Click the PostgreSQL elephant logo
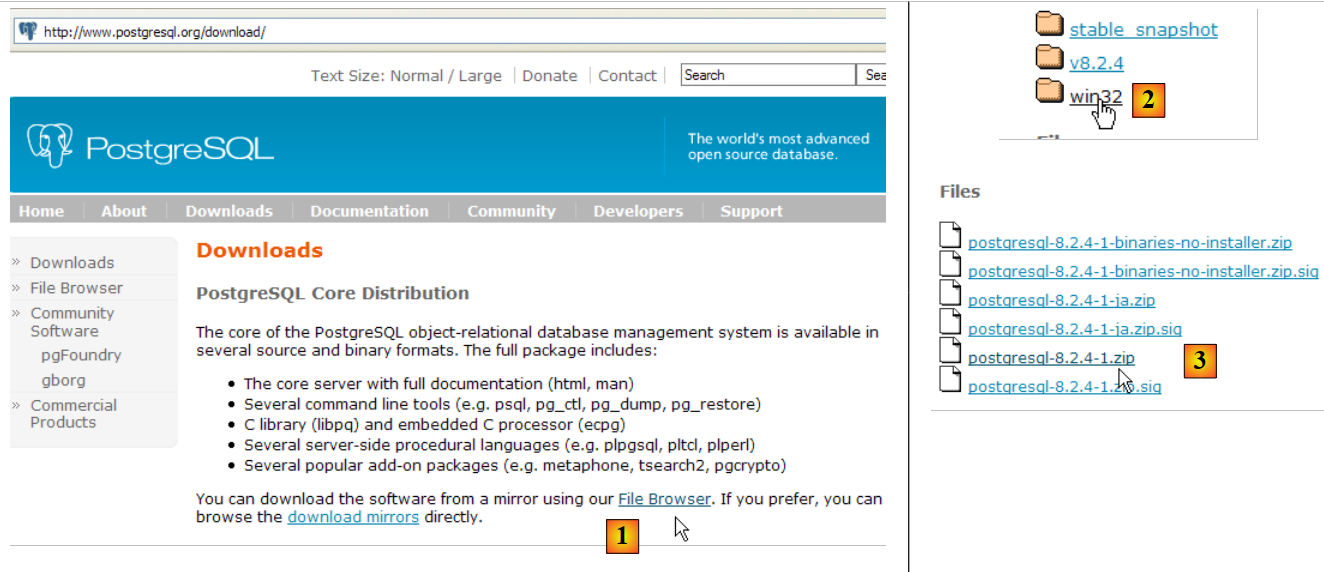This screenshot has width=1324, height=572. [50, 146]
